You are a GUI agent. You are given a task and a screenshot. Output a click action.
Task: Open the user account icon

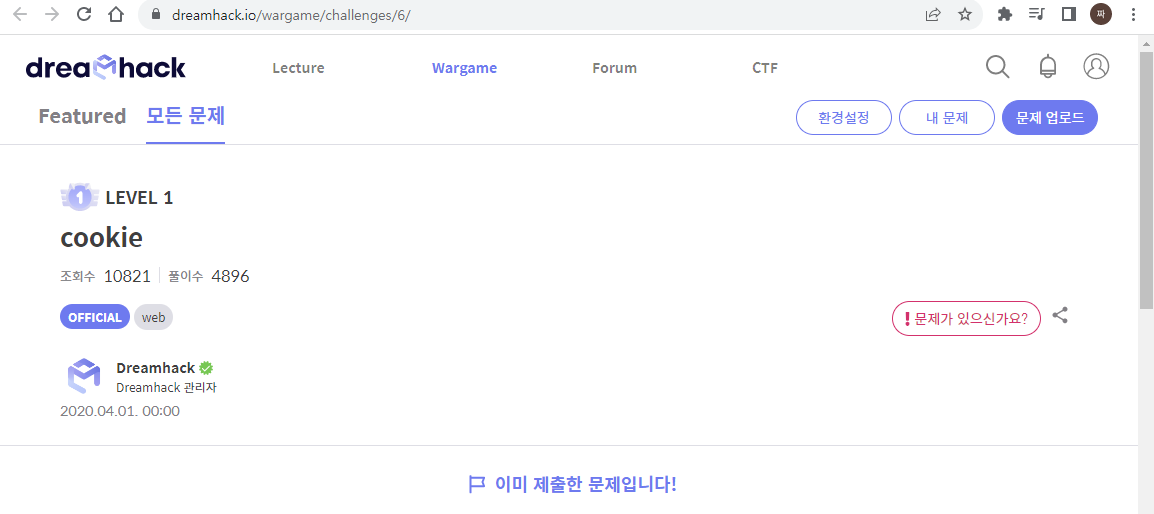[x=1096, y=67]
